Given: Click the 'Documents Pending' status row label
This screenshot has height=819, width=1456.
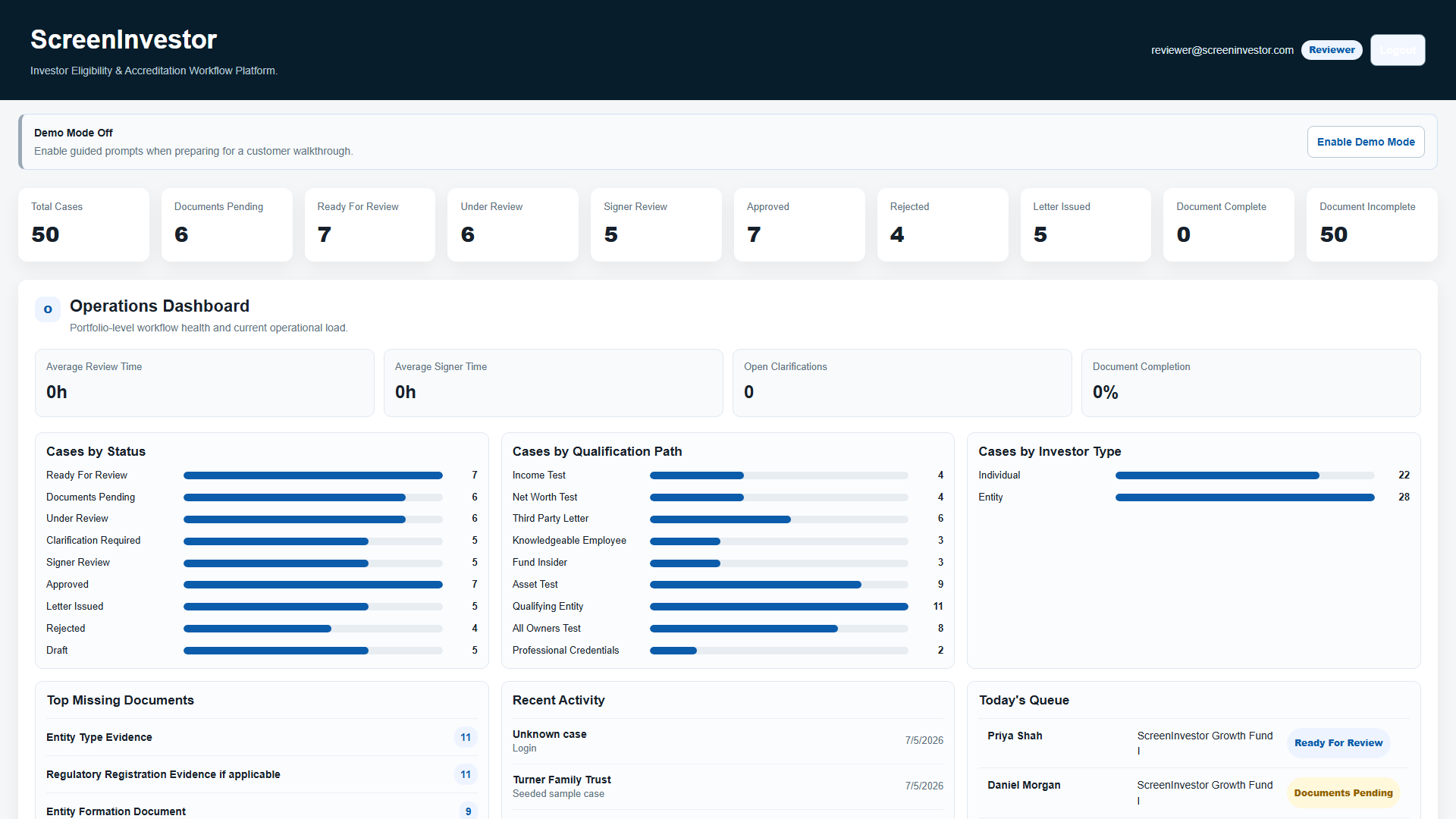Looking at the screenshot, I should [x=90, y=497].
